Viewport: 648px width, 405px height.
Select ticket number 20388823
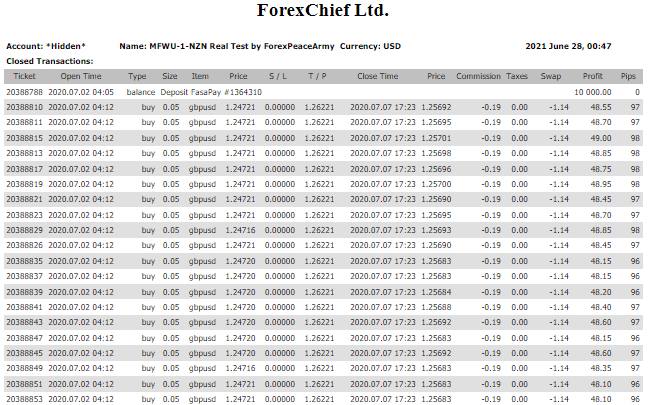tap(24, 215)
